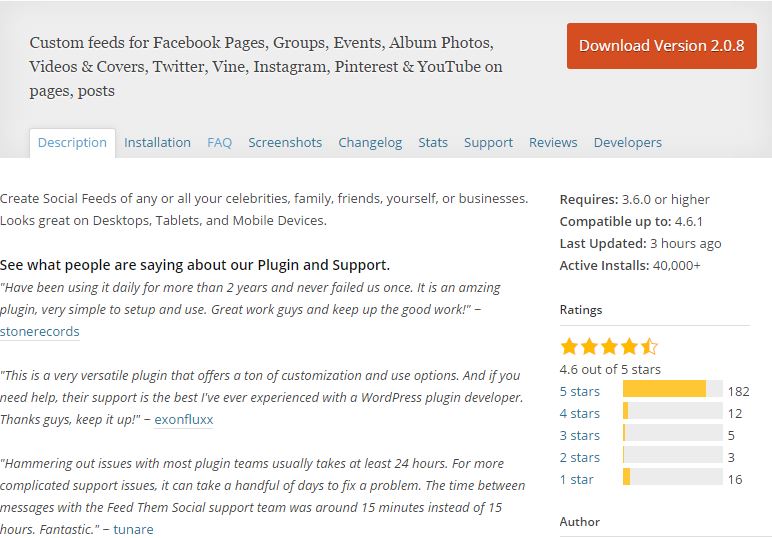Switch to the FAQ tab
Viewport: 772px width, 538px height.
219,143
